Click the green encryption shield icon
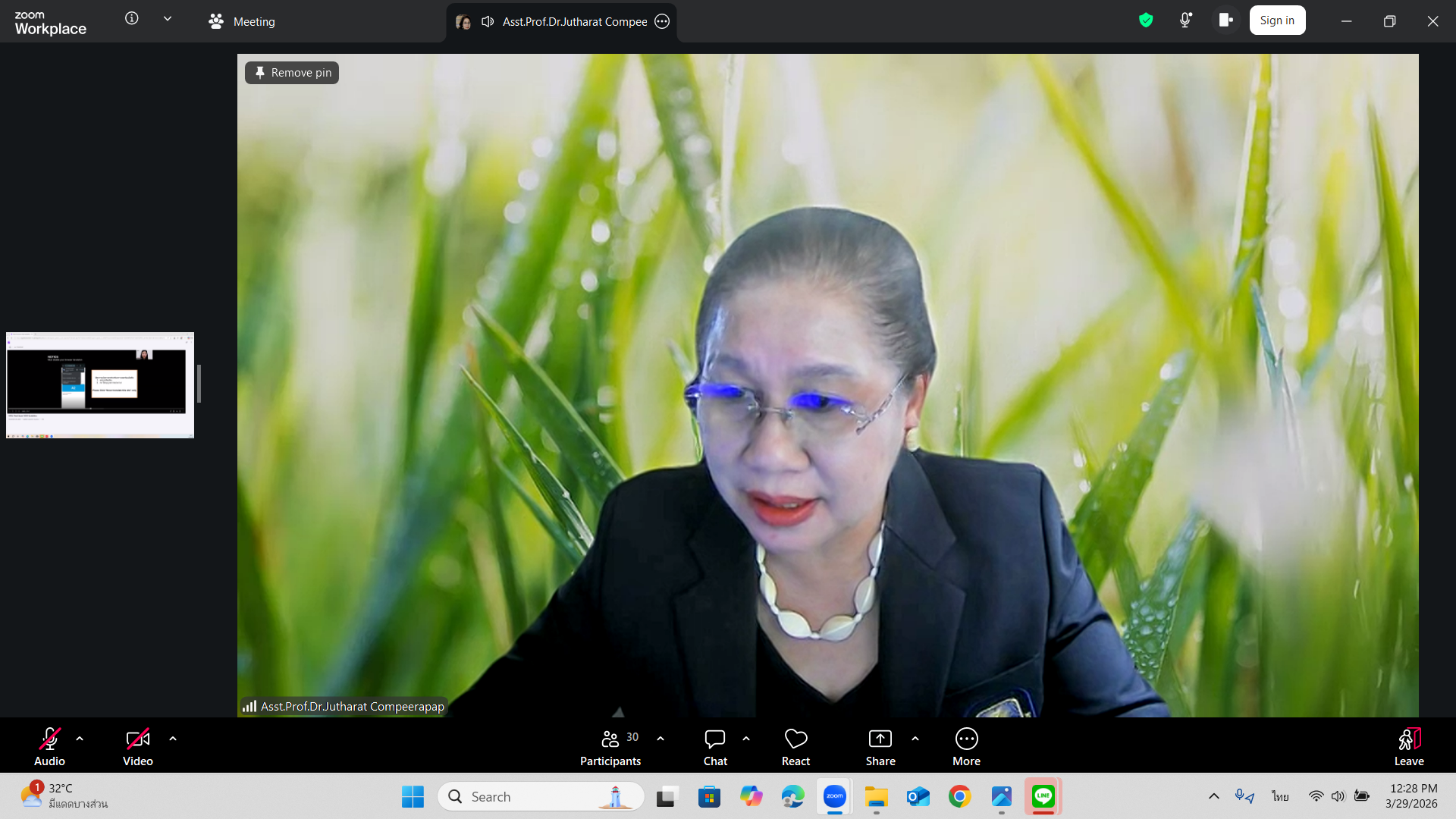 pos(1146,20)
